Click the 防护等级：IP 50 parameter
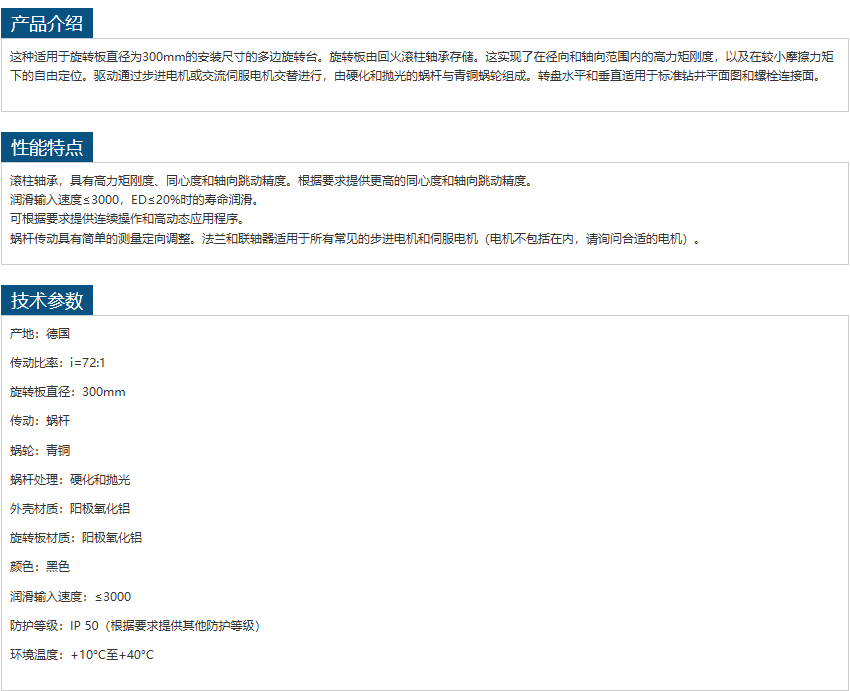The width and height of the screenshot is (850, 691). click(x=136, y=626)
